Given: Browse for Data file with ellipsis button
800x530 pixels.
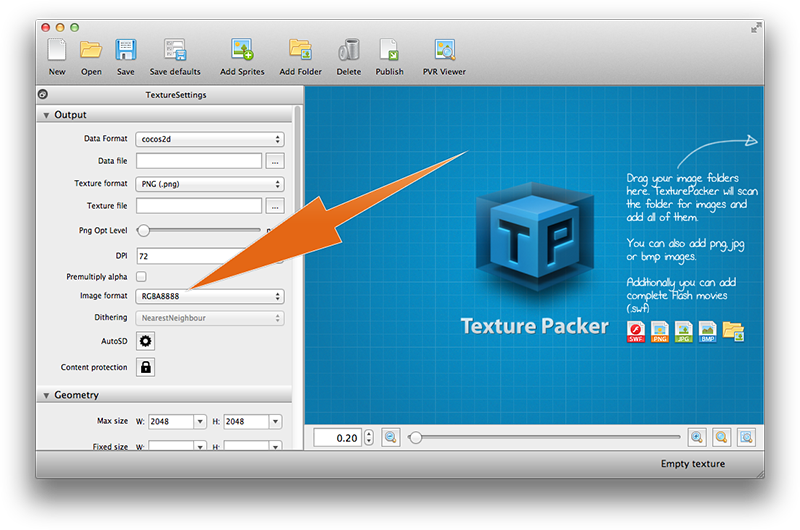Looking at the screenshot, I should tap(275, 161).
